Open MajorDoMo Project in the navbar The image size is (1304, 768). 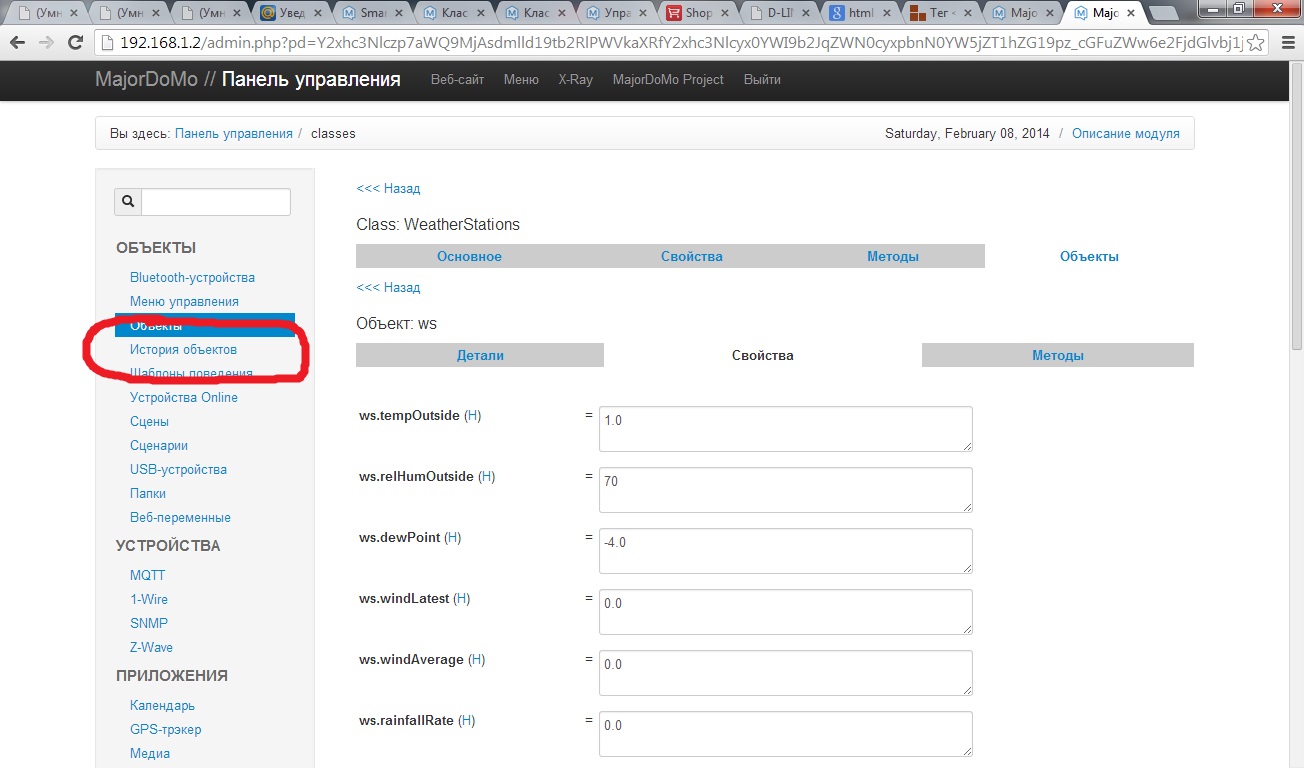[668, 80]
